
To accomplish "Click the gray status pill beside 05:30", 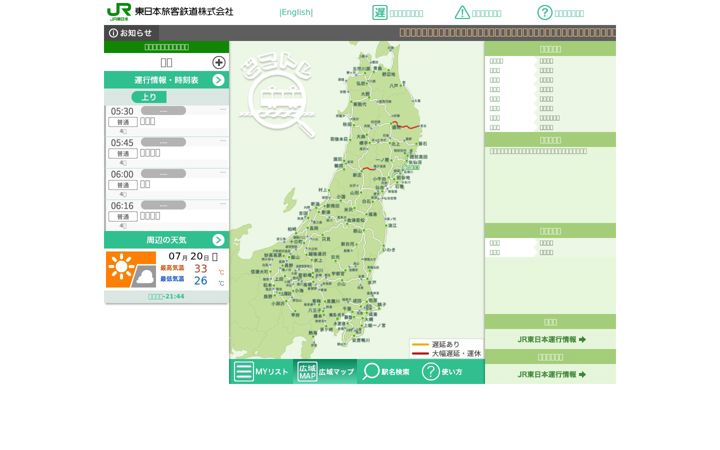I will [x=163, y=111].
